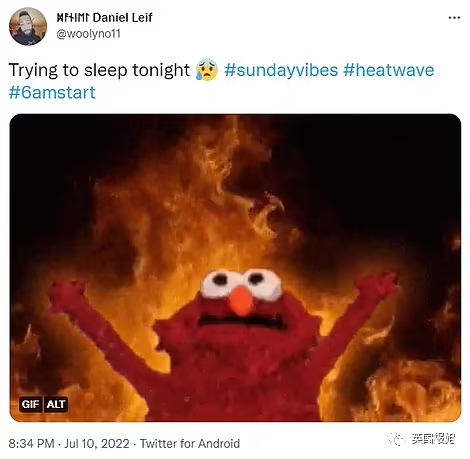
Task: Click the Daniel Leif display name
Action: click(122, 18)
